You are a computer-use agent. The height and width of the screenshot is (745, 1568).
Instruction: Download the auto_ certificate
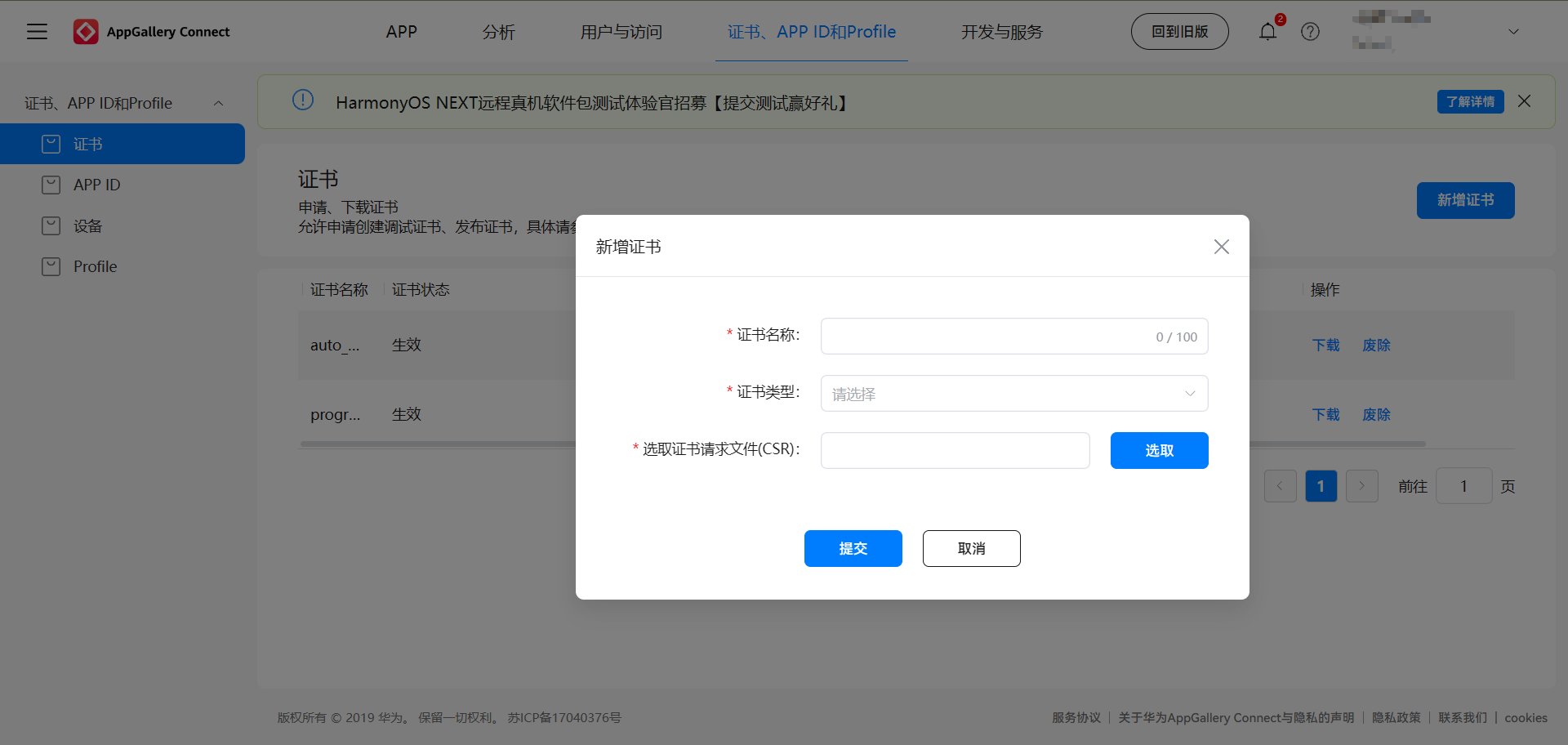1325,346
